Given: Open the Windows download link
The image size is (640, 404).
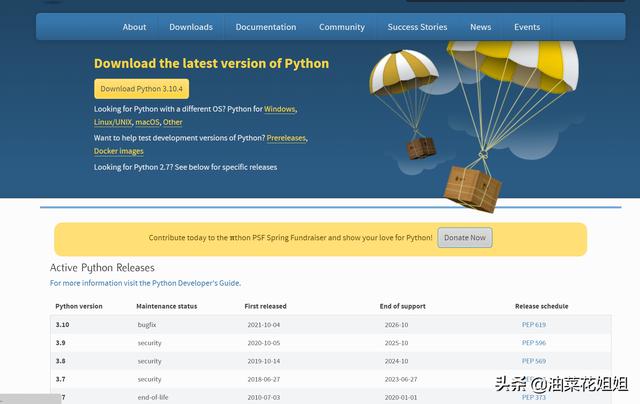Looking at the screenshot, I should 280,109.
